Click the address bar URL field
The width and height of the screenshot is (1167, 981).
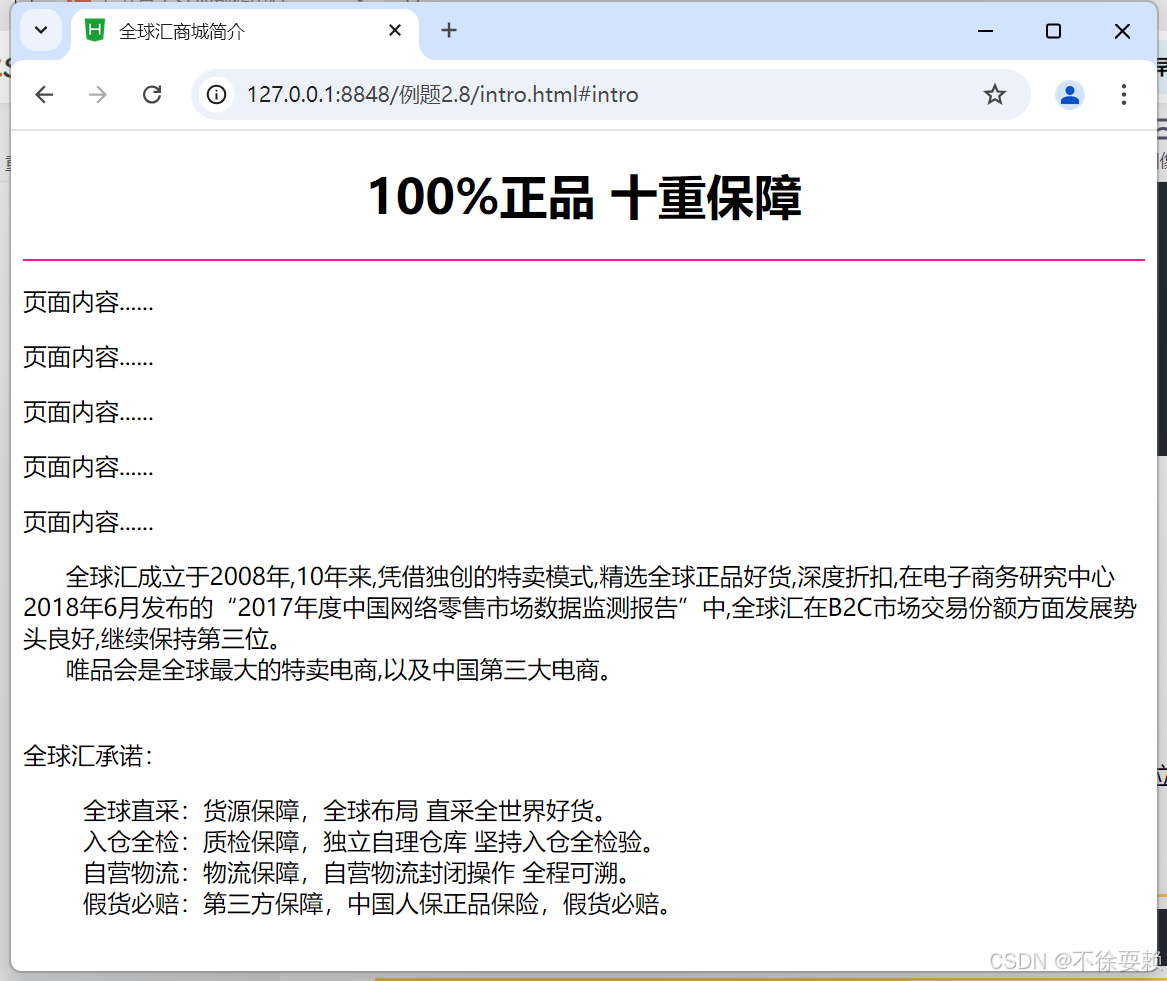610,95
